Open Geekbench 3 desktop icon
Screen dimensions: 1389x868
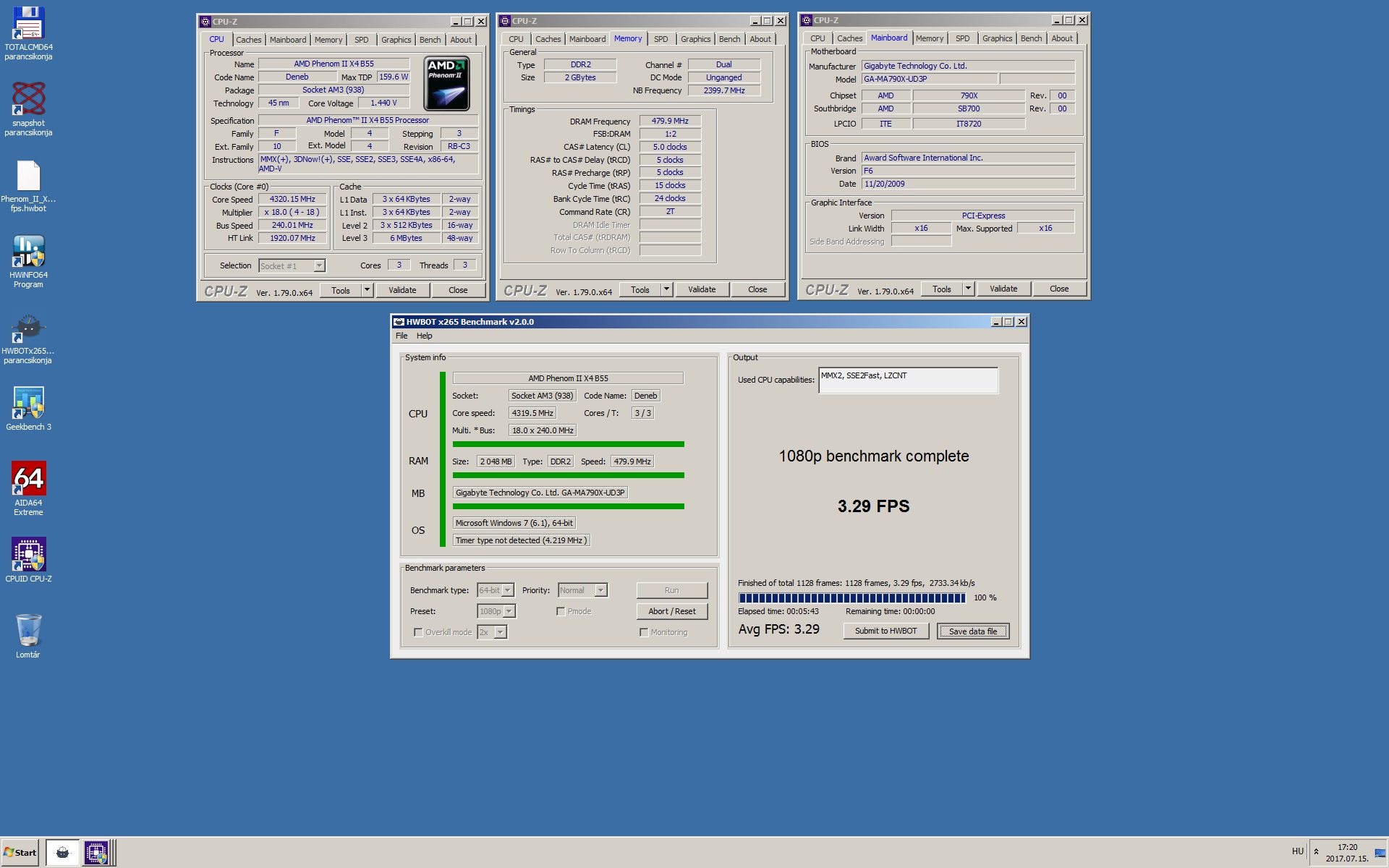pyautogui.click(x=28, y=409)
